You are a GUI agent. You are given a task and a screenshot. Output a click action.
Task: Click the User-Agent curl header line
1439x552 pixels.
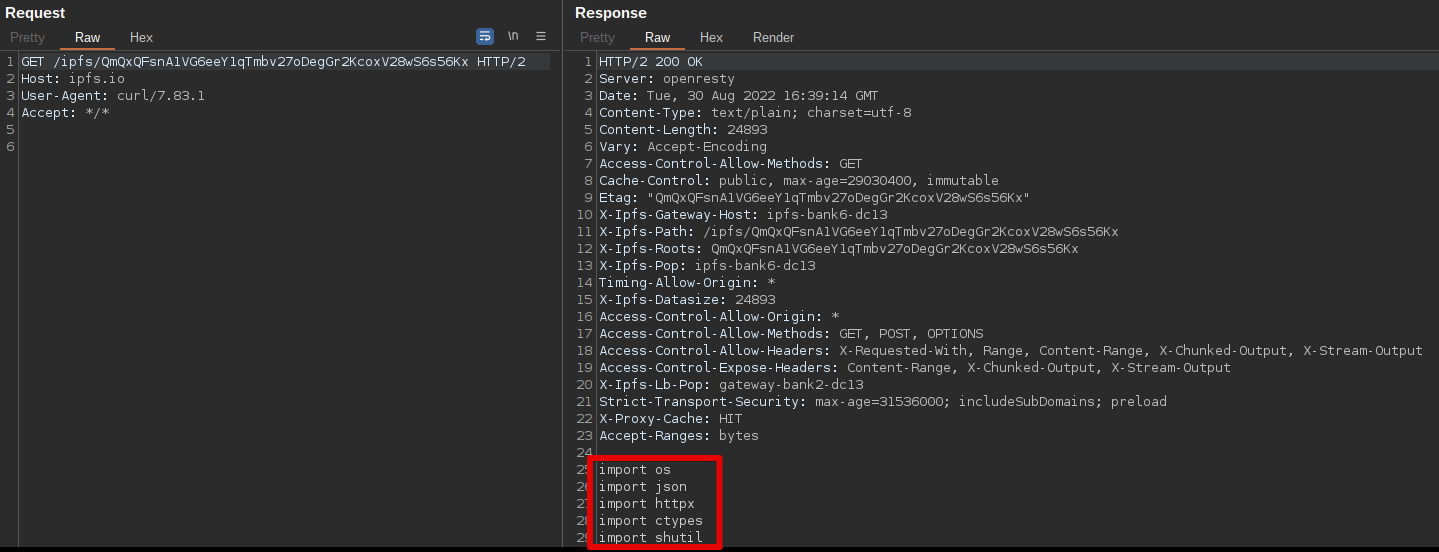113,96
